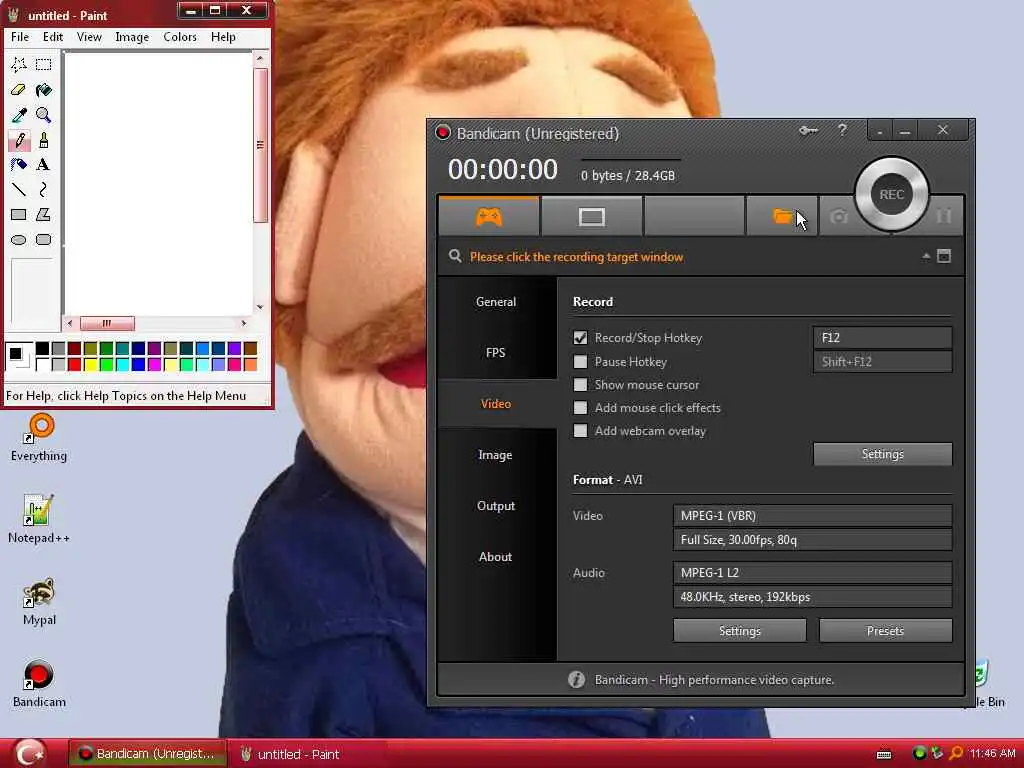The width and height of the screenshot is (1024, 768).
Task: Open the Everything desktop shortcut
Action: pyautogui.click(x=39, y=438)
